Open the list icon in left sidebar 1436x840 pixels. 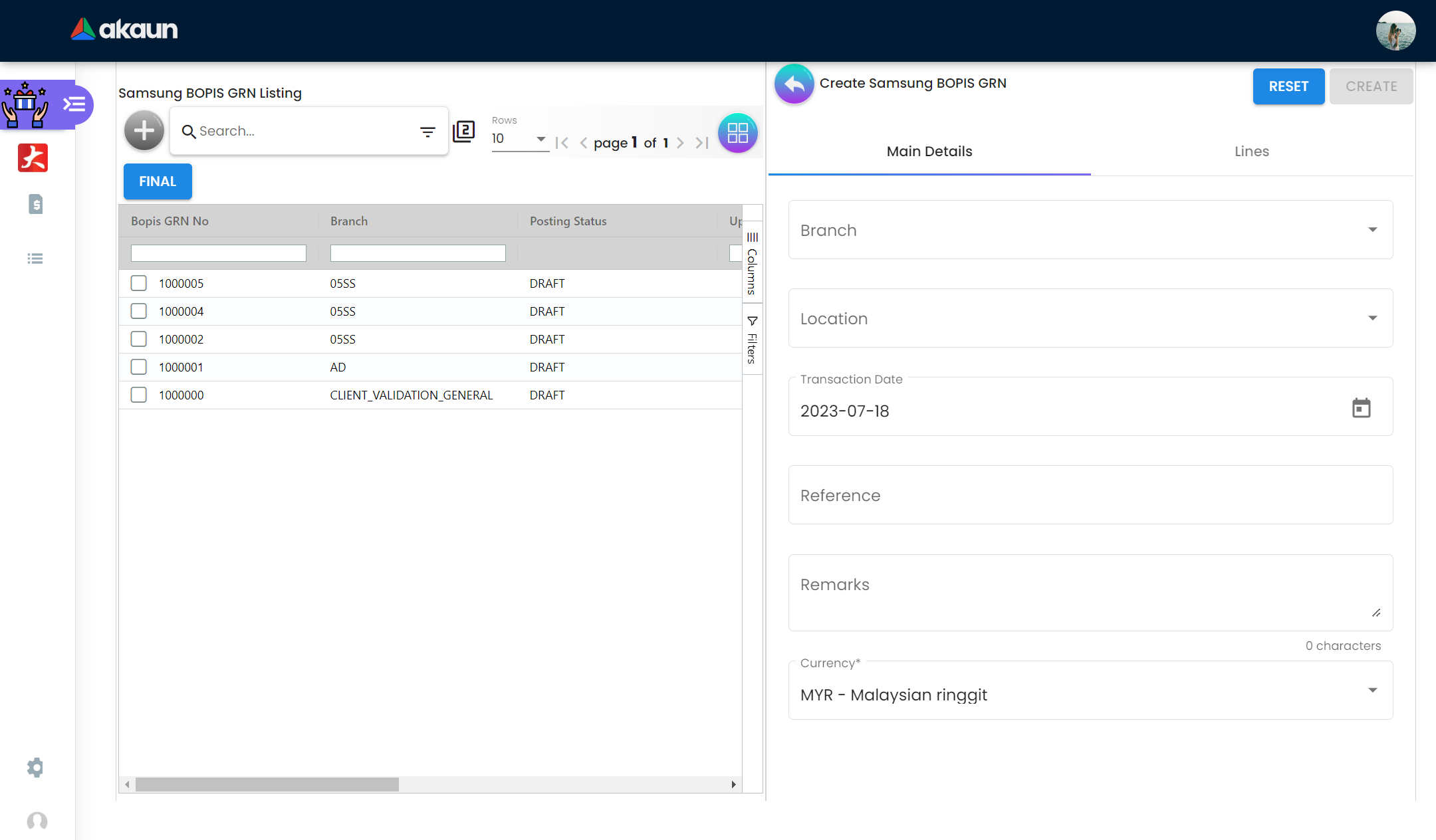pos(35,259)
